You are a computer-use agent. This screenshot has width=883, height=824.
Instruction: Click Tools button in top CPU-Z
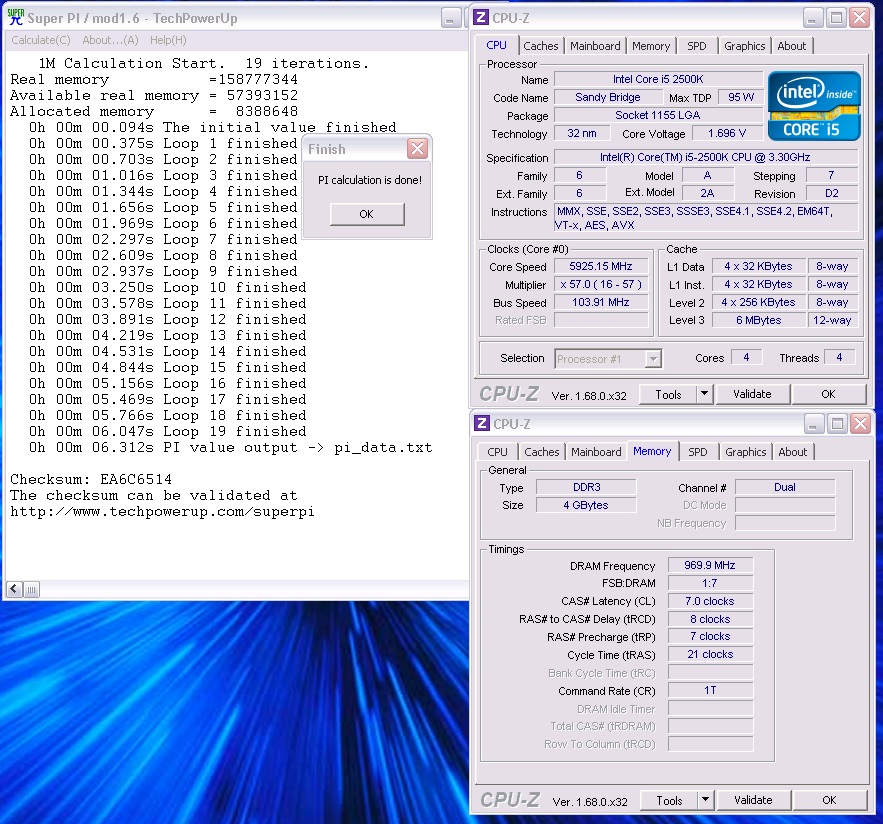coord(668,395)
